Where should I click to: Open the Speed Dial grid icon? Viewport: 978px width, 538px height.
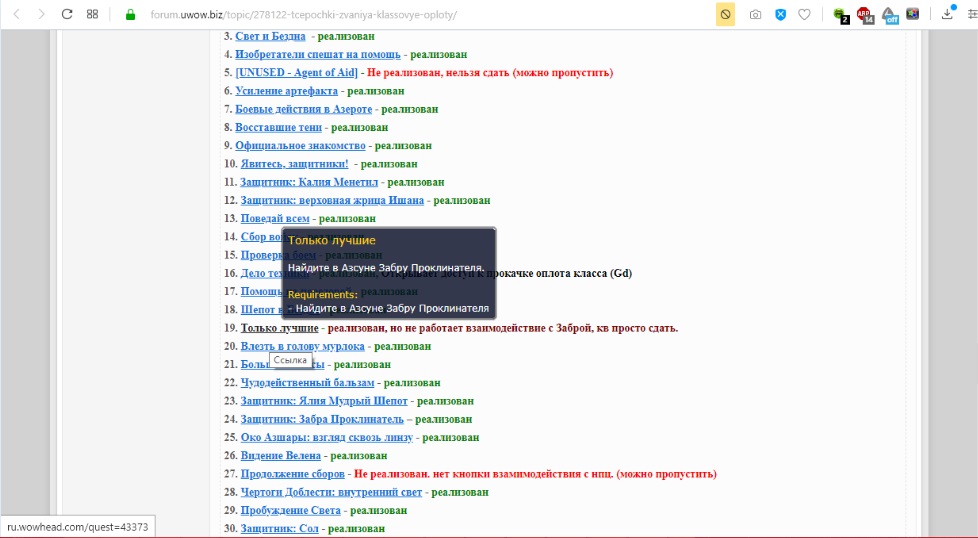point(92,14)
